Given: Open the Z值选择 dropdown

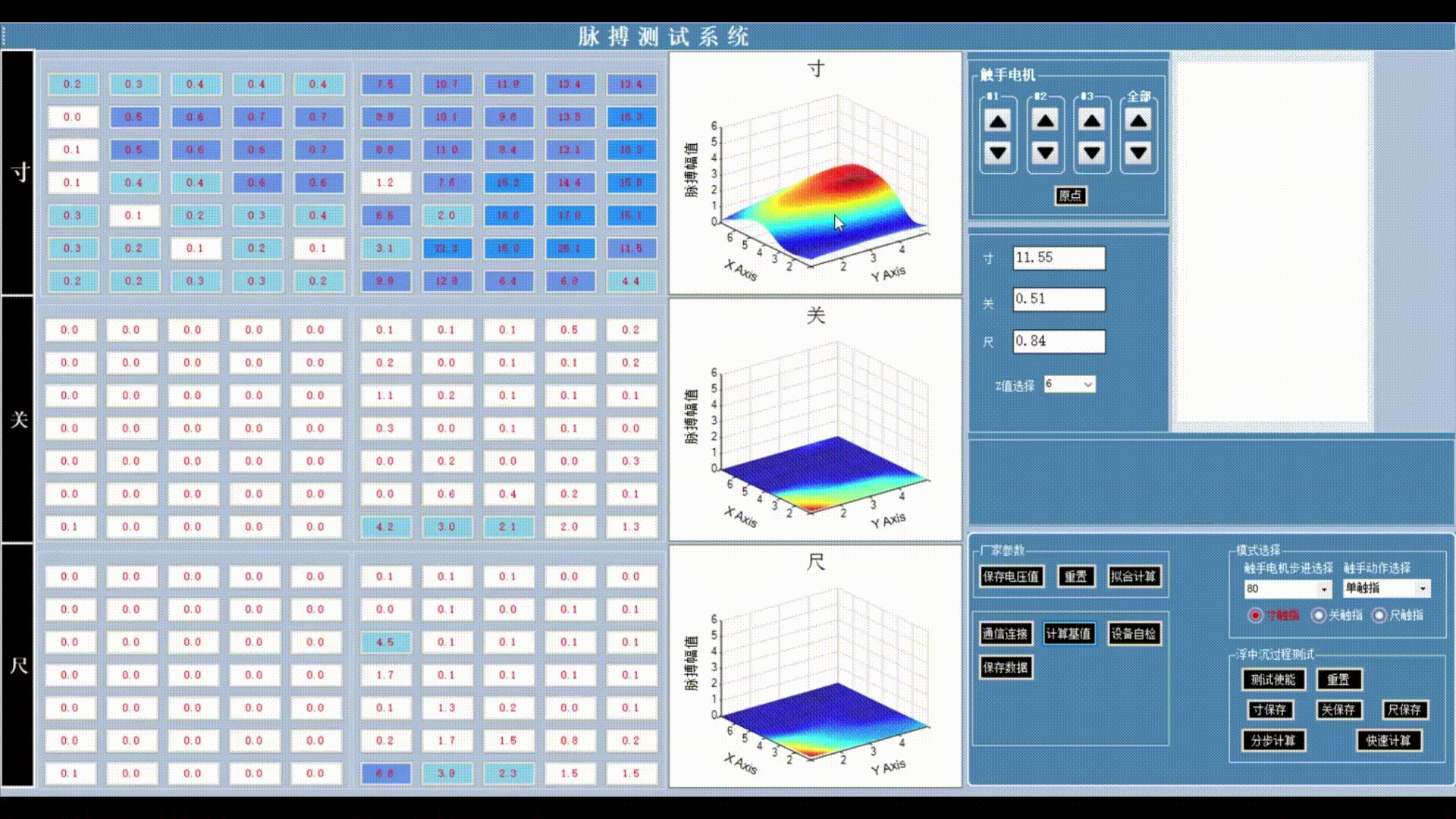Looking at the screenshot, I should tap(1087, 384).
